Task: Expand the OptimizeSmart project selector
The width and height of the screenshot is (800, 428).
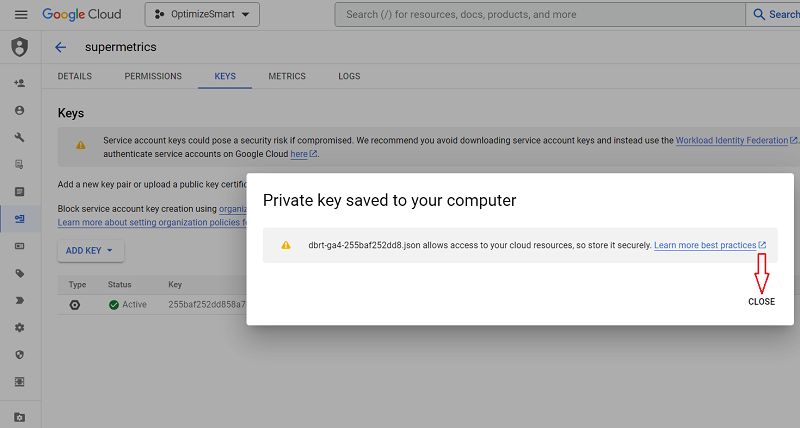Action: 202,14
